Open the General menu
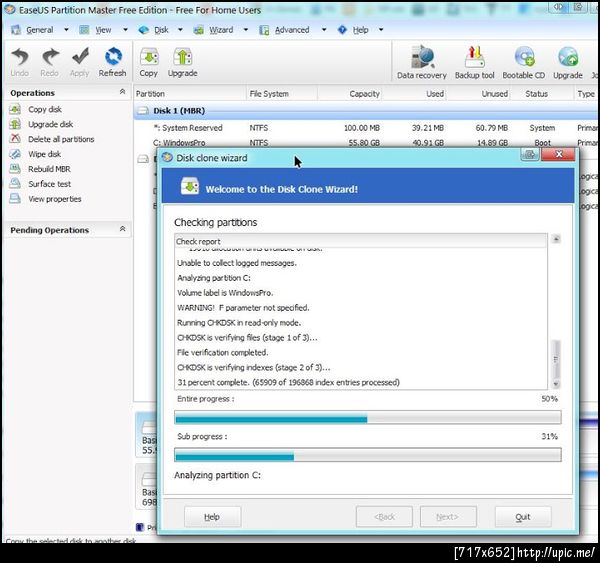This screenshot has height=563, width=600. coord(40,30)
